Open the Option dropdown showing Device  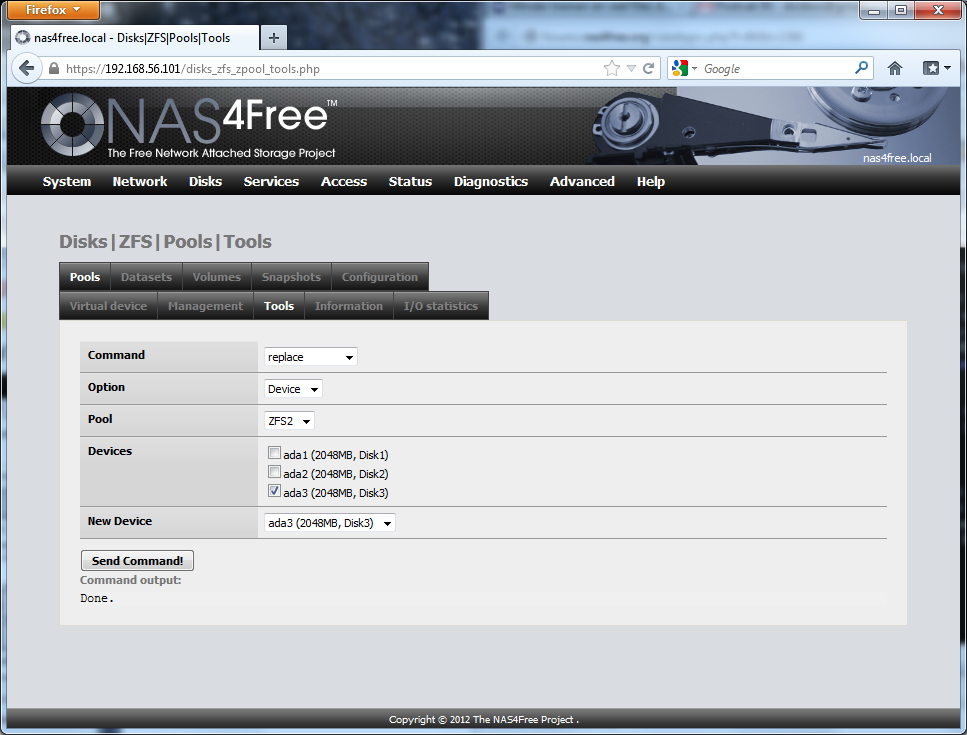[293, 389]
